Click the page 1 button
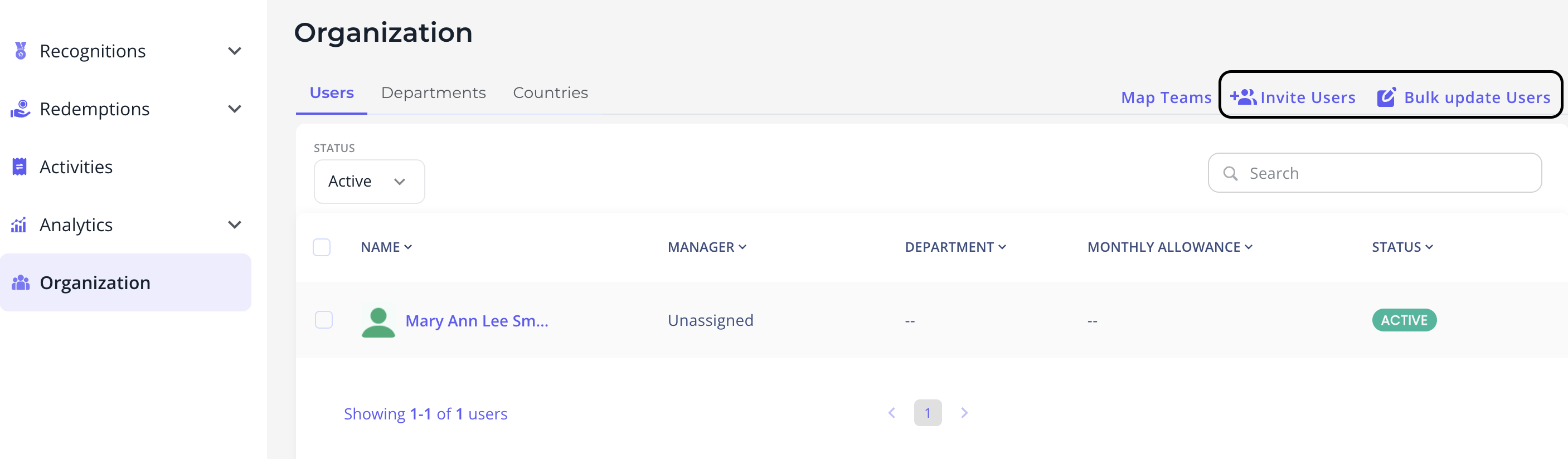The image size is (1568, 459). point(928,413)
